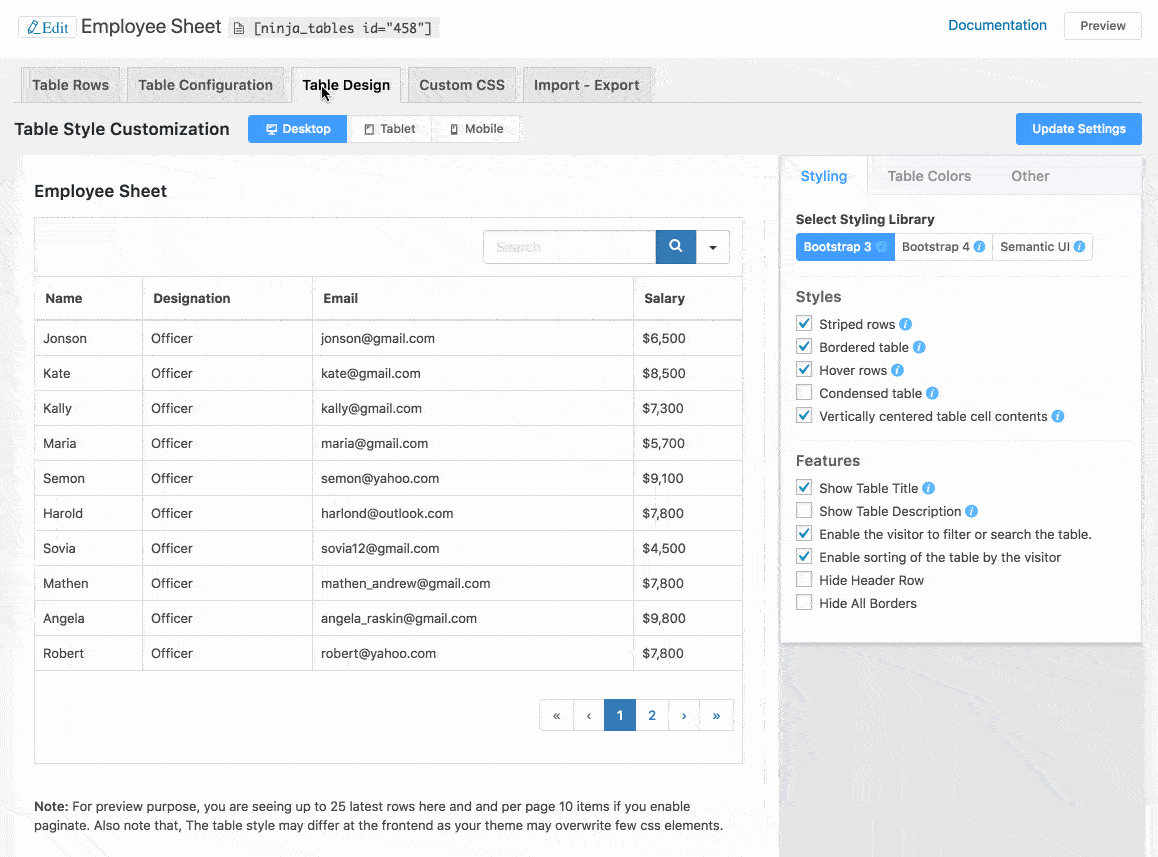Click the $9,800 salary cell
The image size is (1158, 857).
coord(688,618)
